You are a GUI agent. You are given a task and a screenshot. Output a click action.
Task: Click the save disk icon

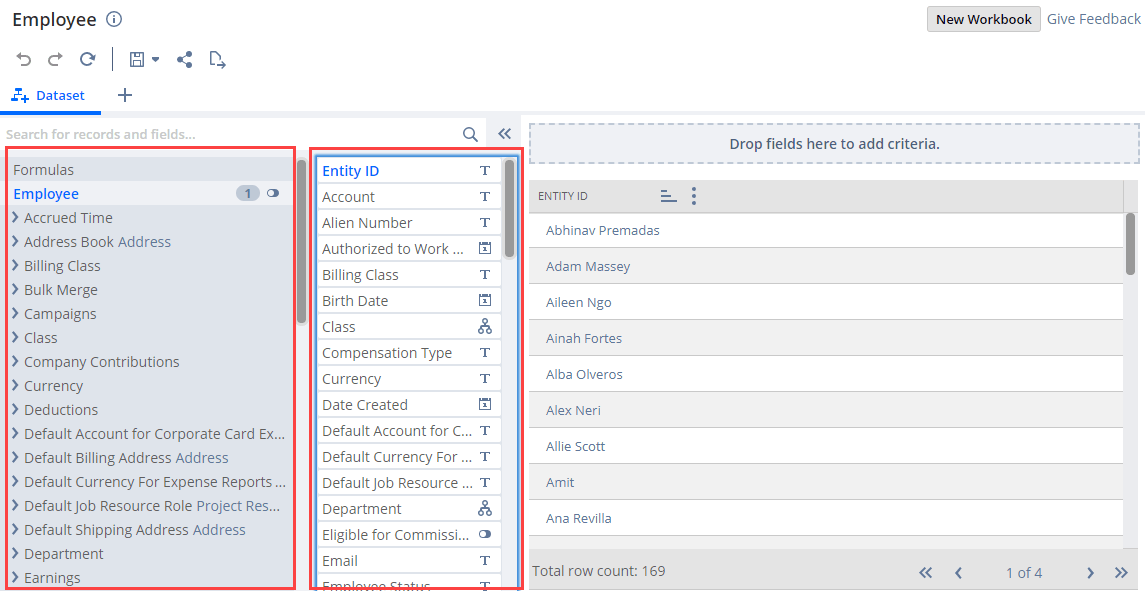tap(137, 59)
